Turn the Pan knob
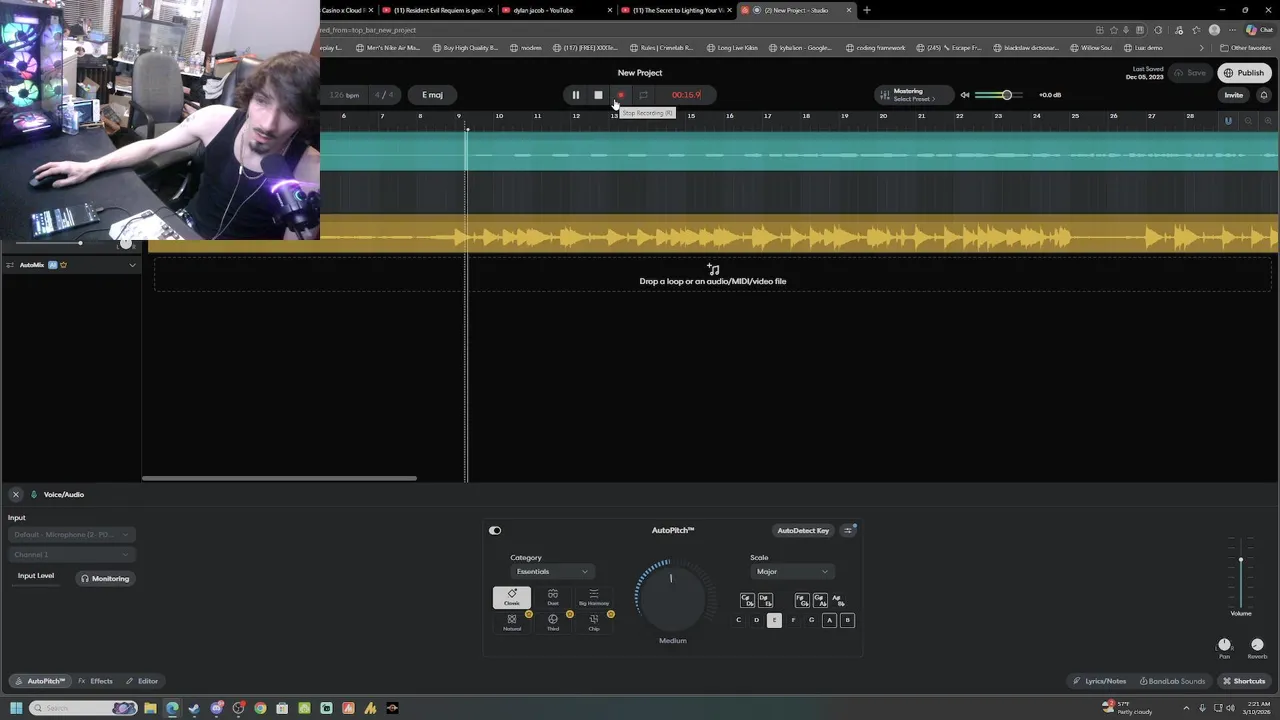This screenshot has width=1280, height=720. pos(1224,644)
